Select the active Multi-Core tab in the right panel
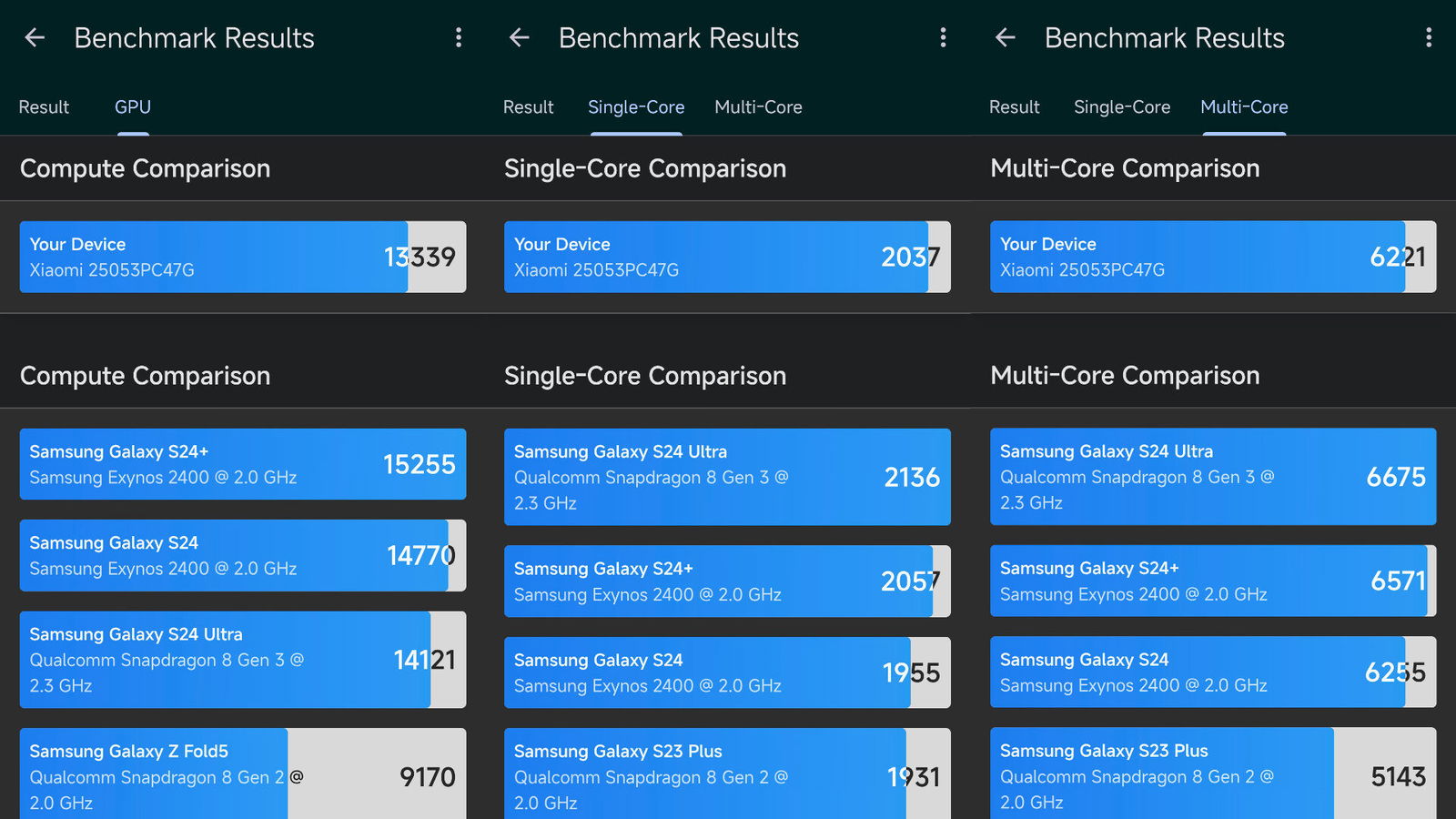 point(1244,107)
